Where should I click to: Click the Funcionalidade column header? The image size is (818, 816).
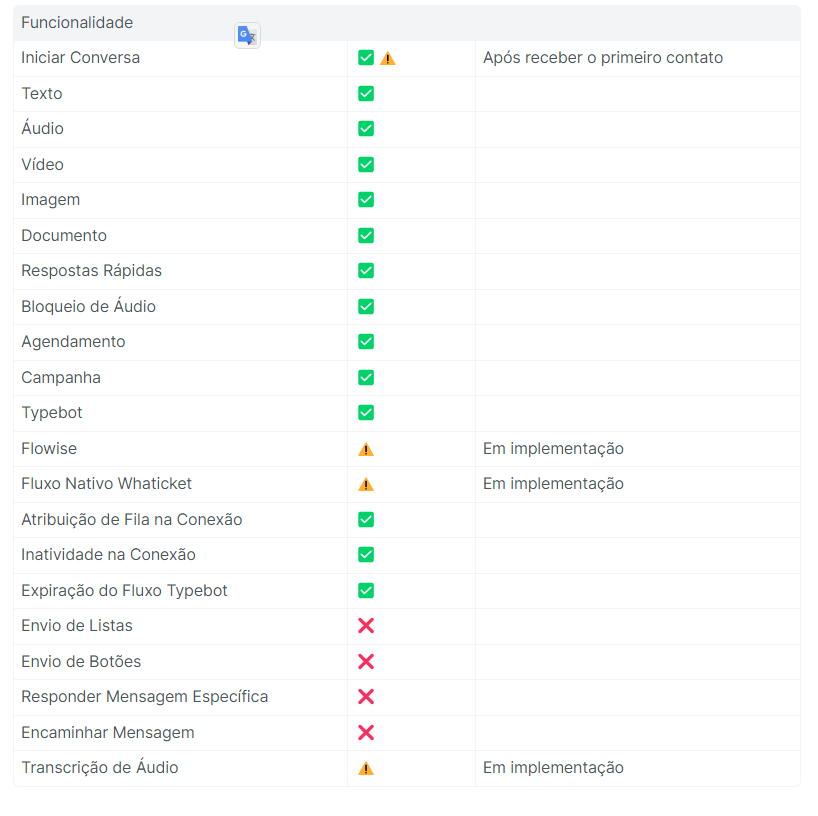[x=77, y=22]
